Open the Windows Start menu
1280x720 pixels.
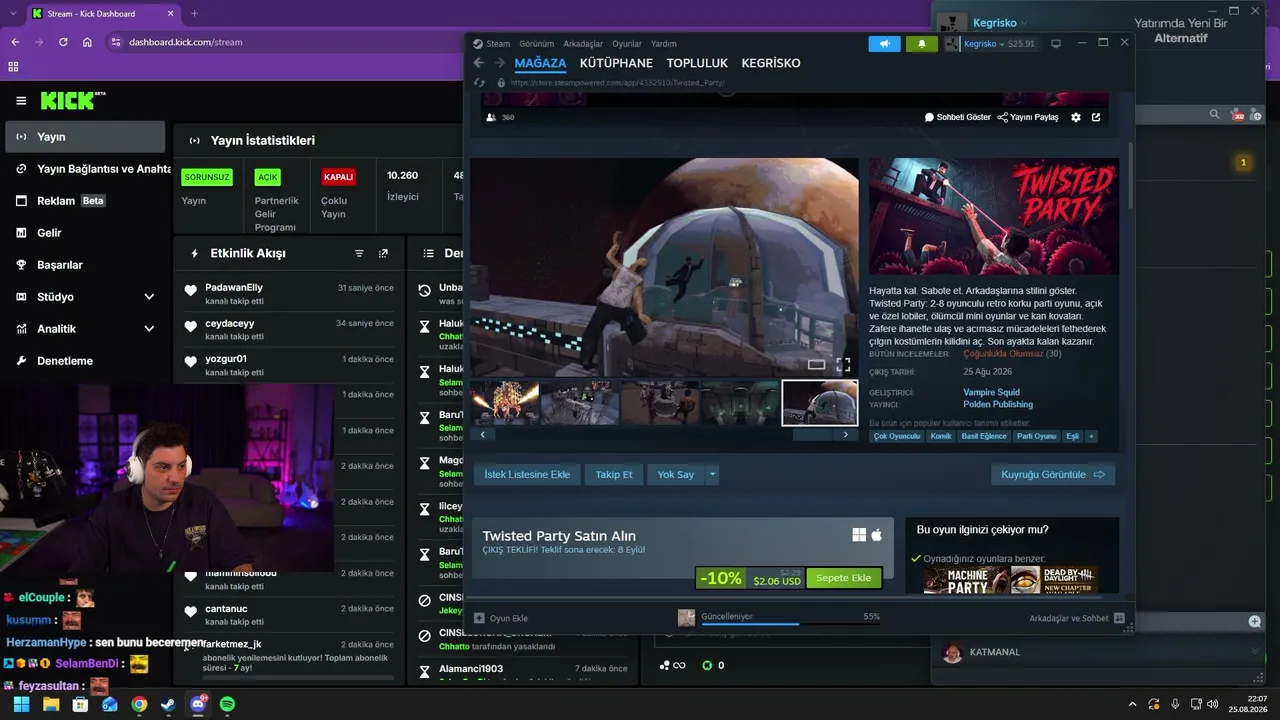point(21,704)
